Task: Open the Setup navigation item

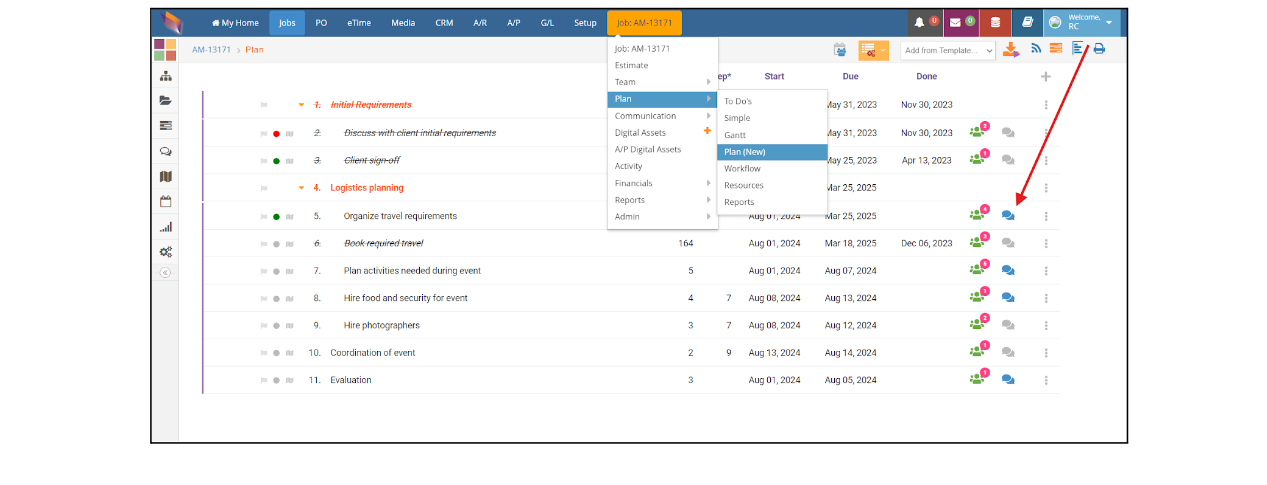Action: point(585,22)
